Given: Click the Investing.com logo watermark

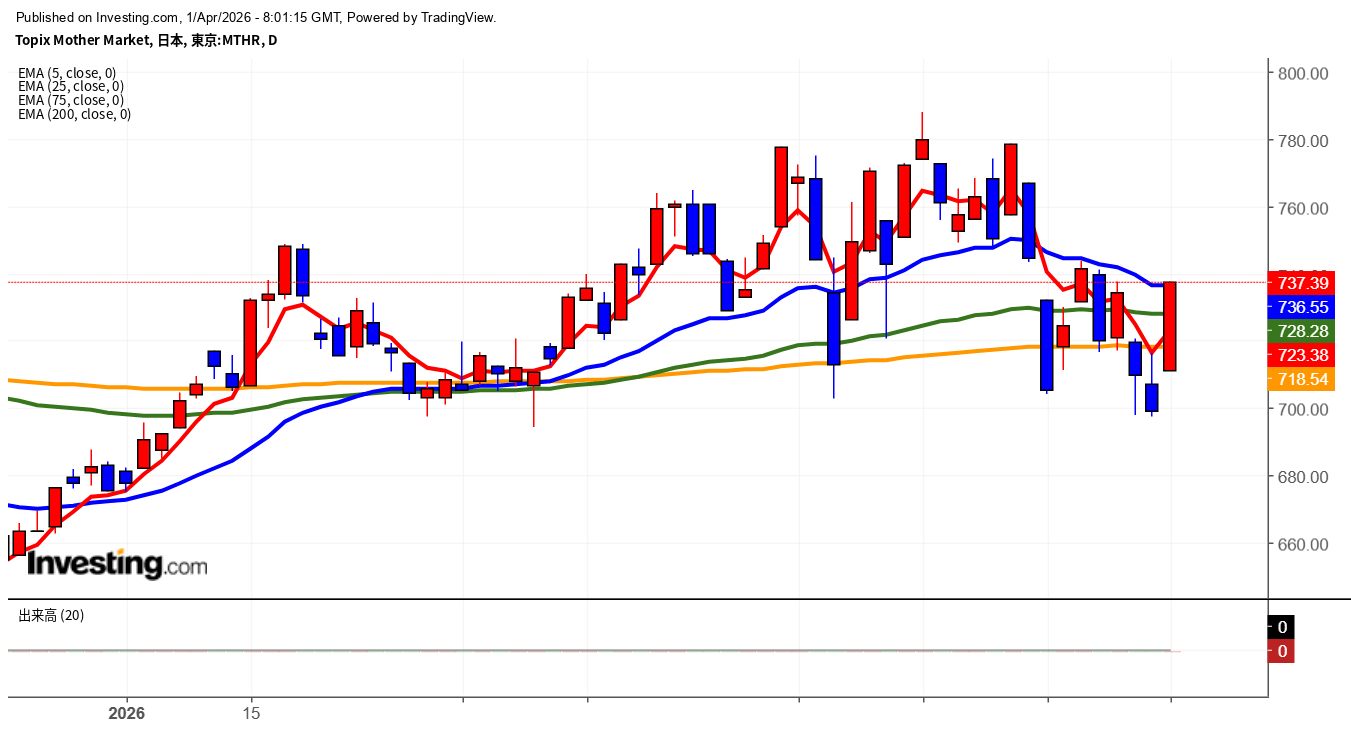Looking at the screenshot, I should click(117, 565).
